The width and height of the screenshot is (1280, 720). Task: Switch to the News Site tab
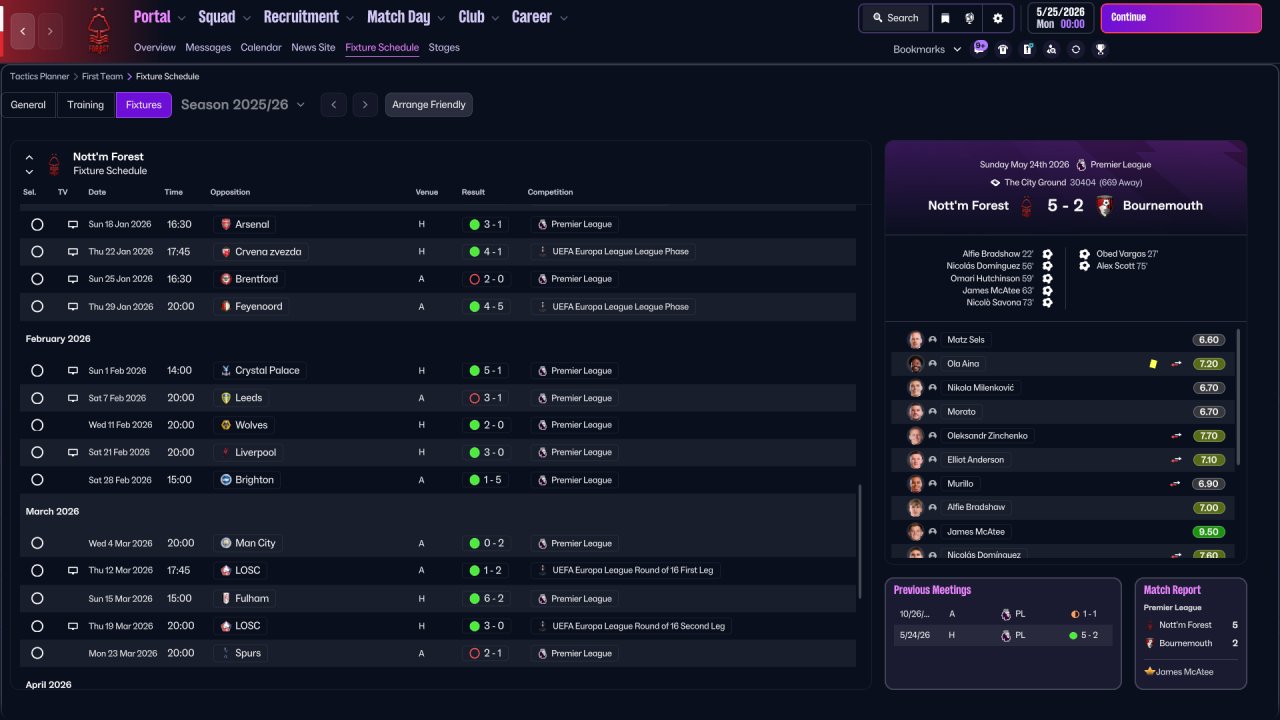[313, 48]
